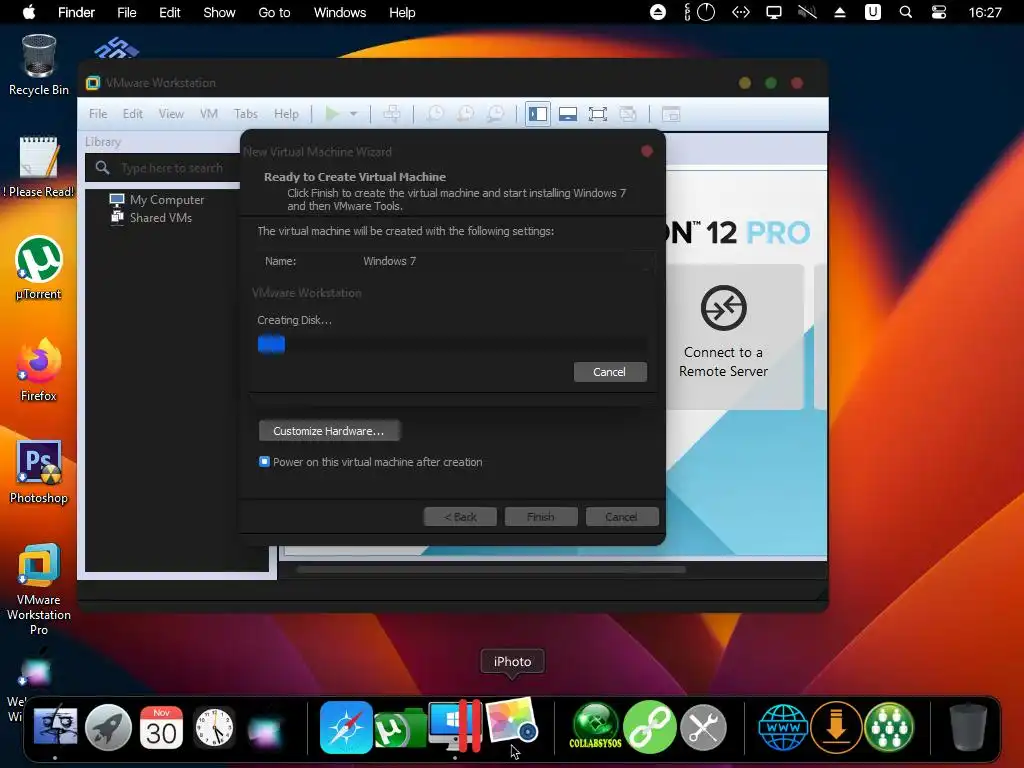This screenshot has height=768, width=1024.
Task: Cancel the Creating Disk progress
Action: [x=610, y=372]
